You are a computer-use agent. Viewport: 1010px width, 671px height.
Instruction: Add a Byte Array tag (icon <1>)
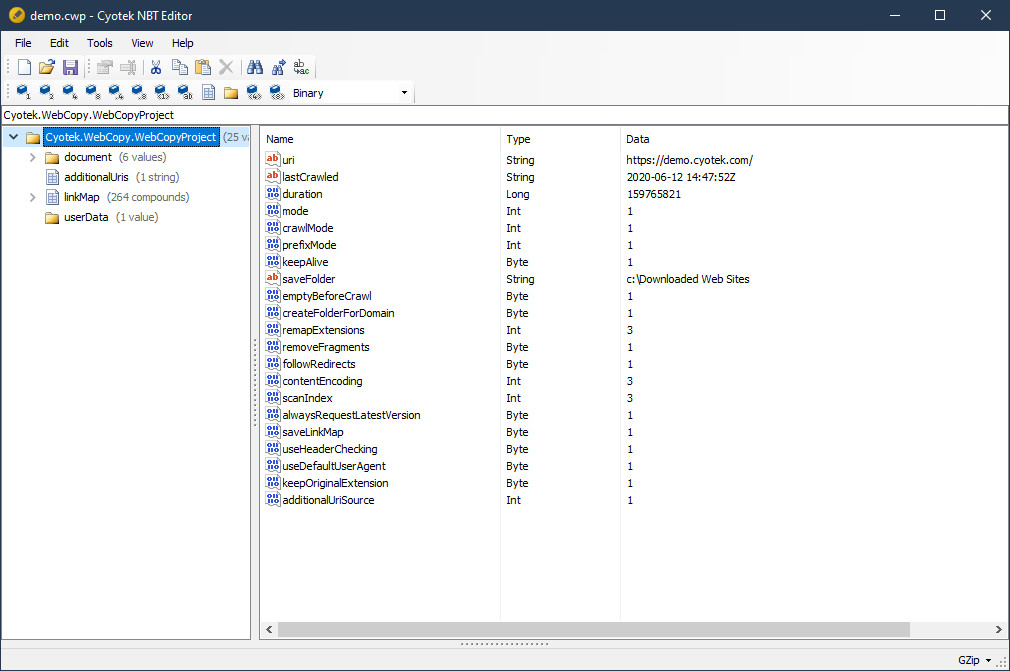(x=162, y=92)
